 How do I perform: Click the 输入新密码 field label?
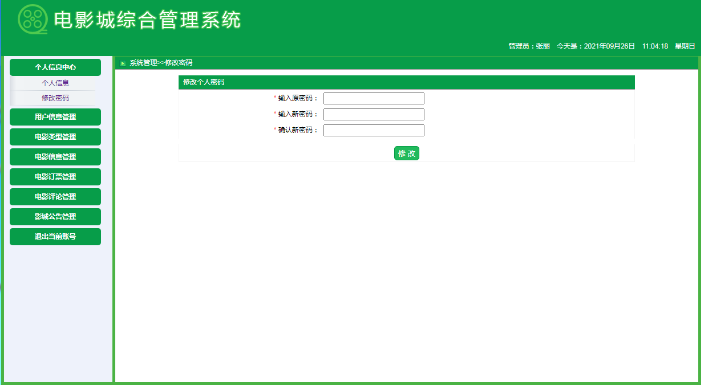pyautogui.click(x=298, y=114)
